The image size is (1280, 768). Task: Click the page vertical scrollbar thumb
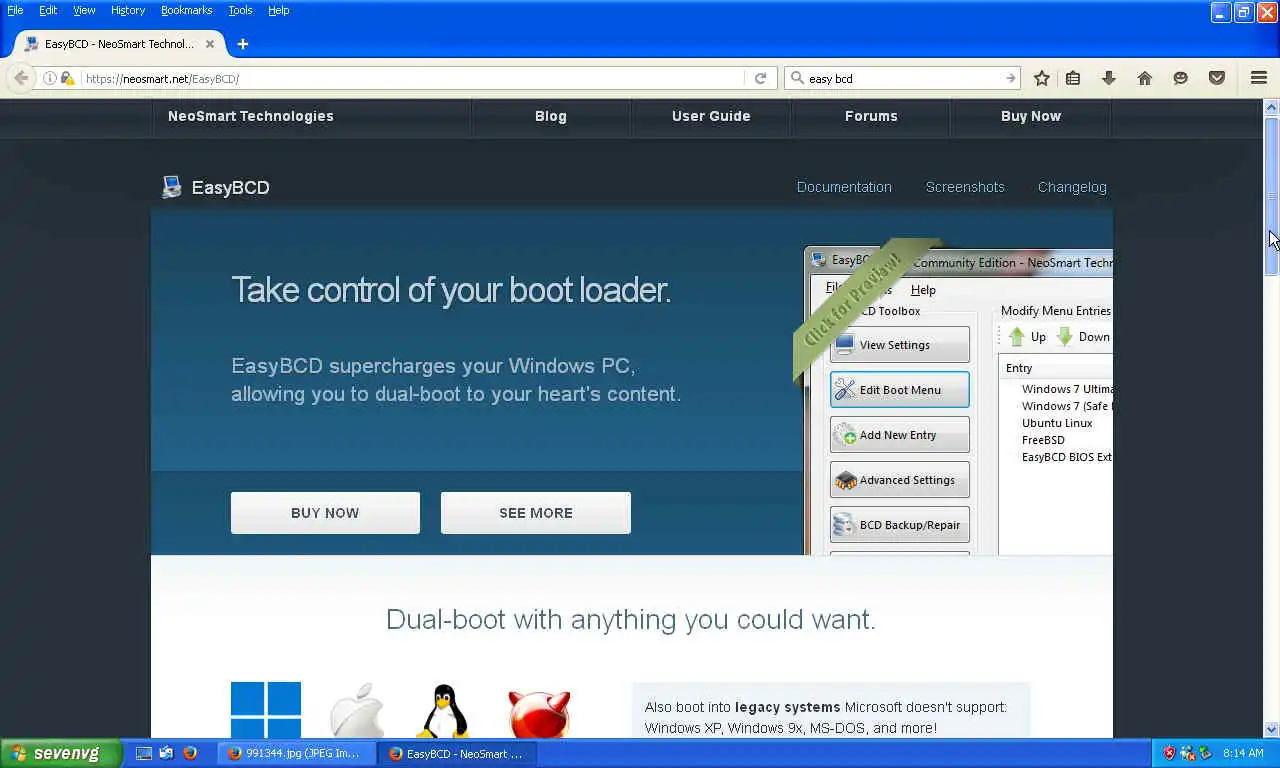point(1272,195)
